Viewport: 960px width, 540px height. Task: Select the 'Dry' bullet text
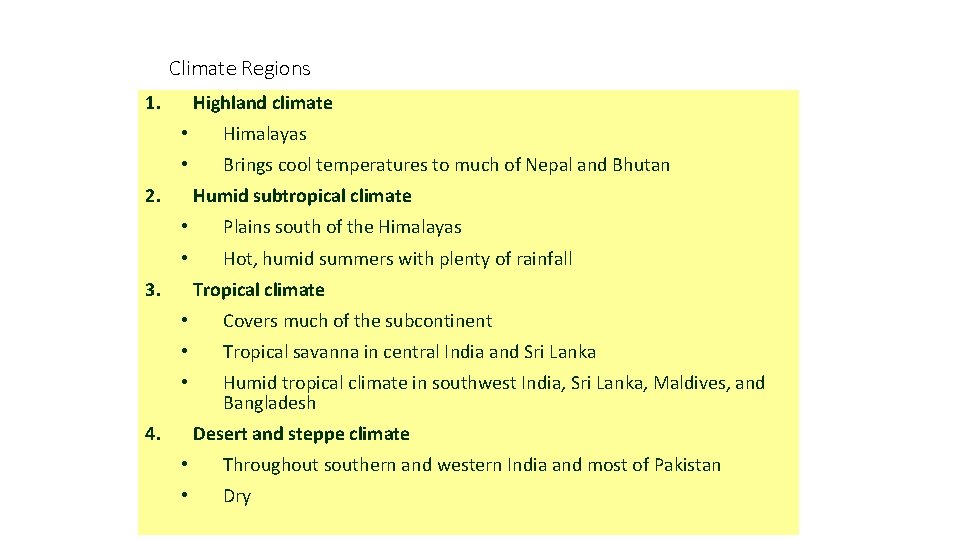pyautogui.click(x=237, y=497)
